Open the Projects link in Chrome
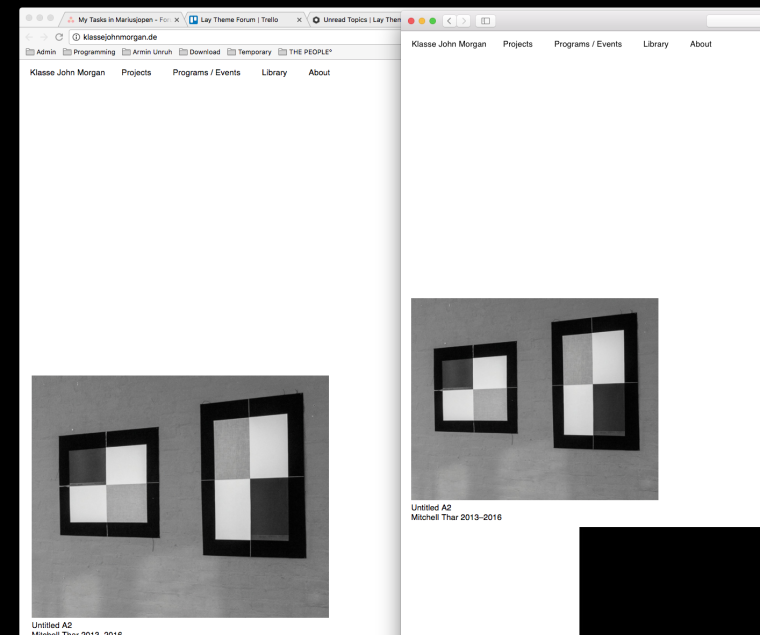 pos(136,72)
